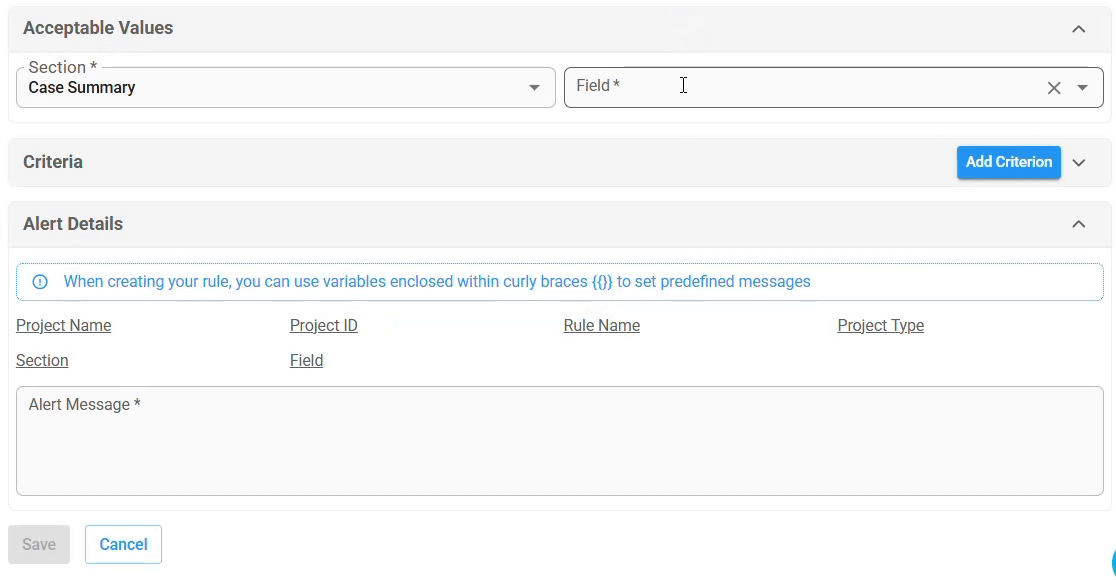Viewport: 1116px width, 580px height.
Task: Collapse the Acceptable Values section
Action: tap(1079, 29)
